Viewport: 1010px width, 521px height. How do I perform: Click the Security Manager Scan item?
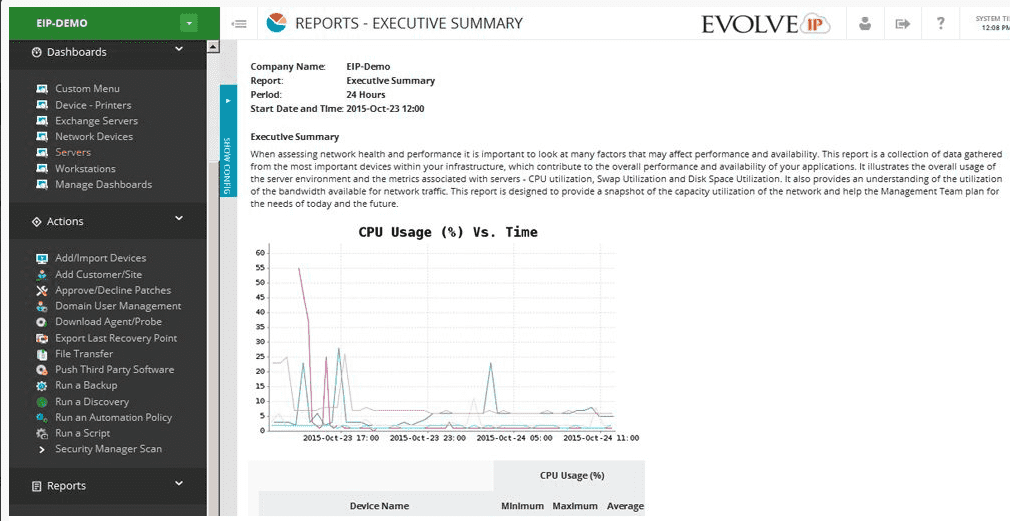click(108, 449)
